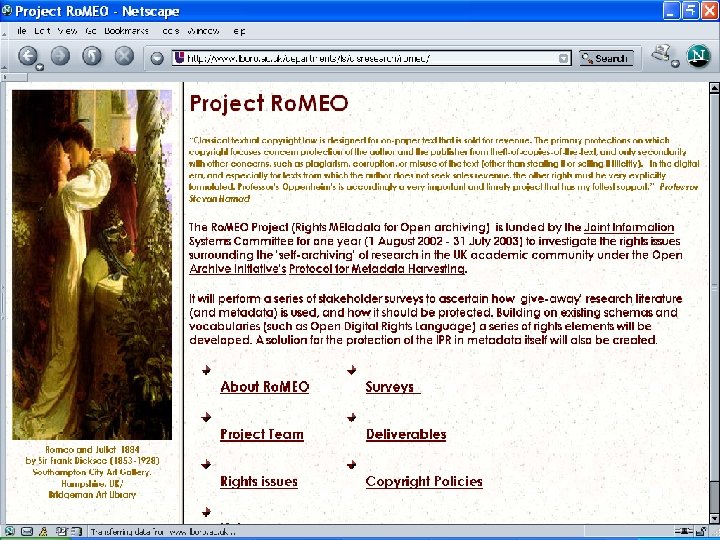720x540 pixels.
Task: Click the Romeo and Juliet painting image
Action: 92,264
